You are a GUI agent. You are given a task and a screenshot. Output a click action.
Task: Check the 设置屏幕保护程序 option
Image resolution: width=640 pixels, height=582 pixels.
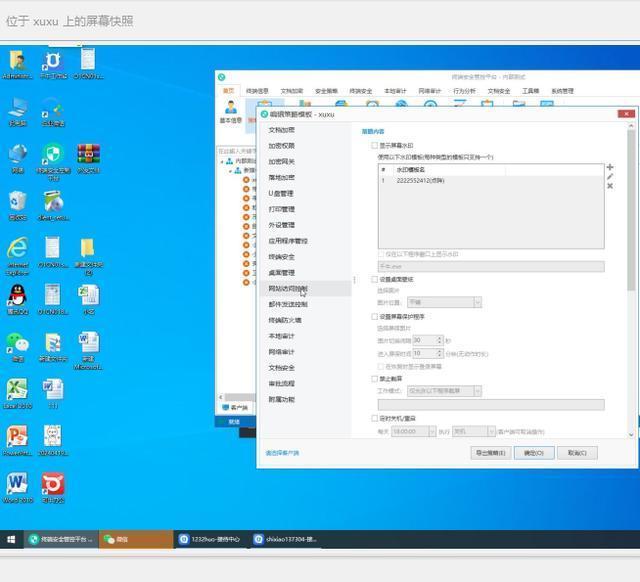point(375,316)
